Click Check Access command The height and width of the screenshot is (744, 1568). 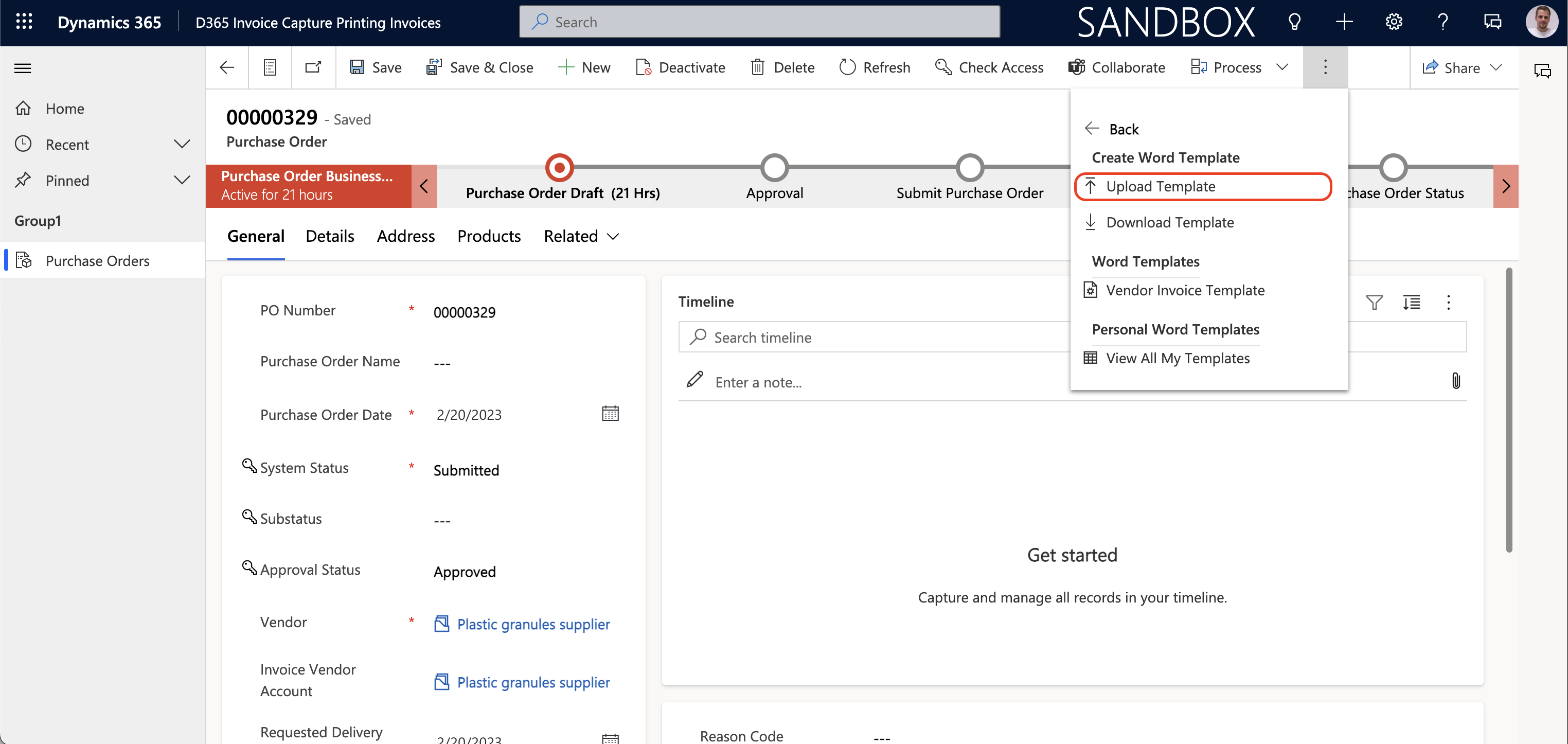[989, 67]
